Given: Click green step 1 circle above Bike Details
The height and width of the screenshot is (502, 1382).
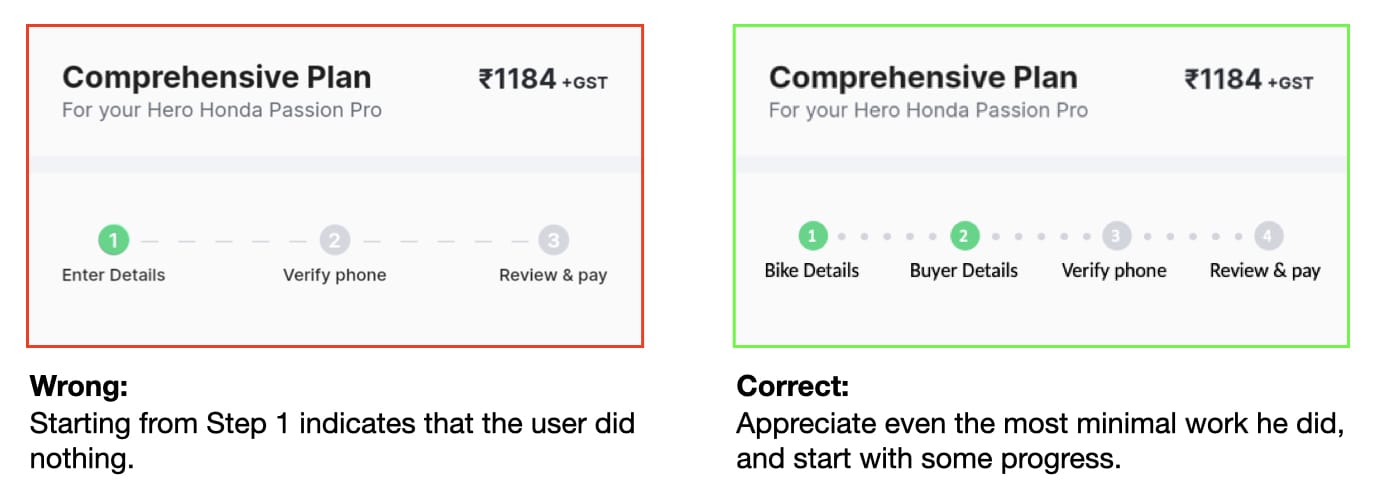Looking at the screenshot, I should (x=812, y=236).
